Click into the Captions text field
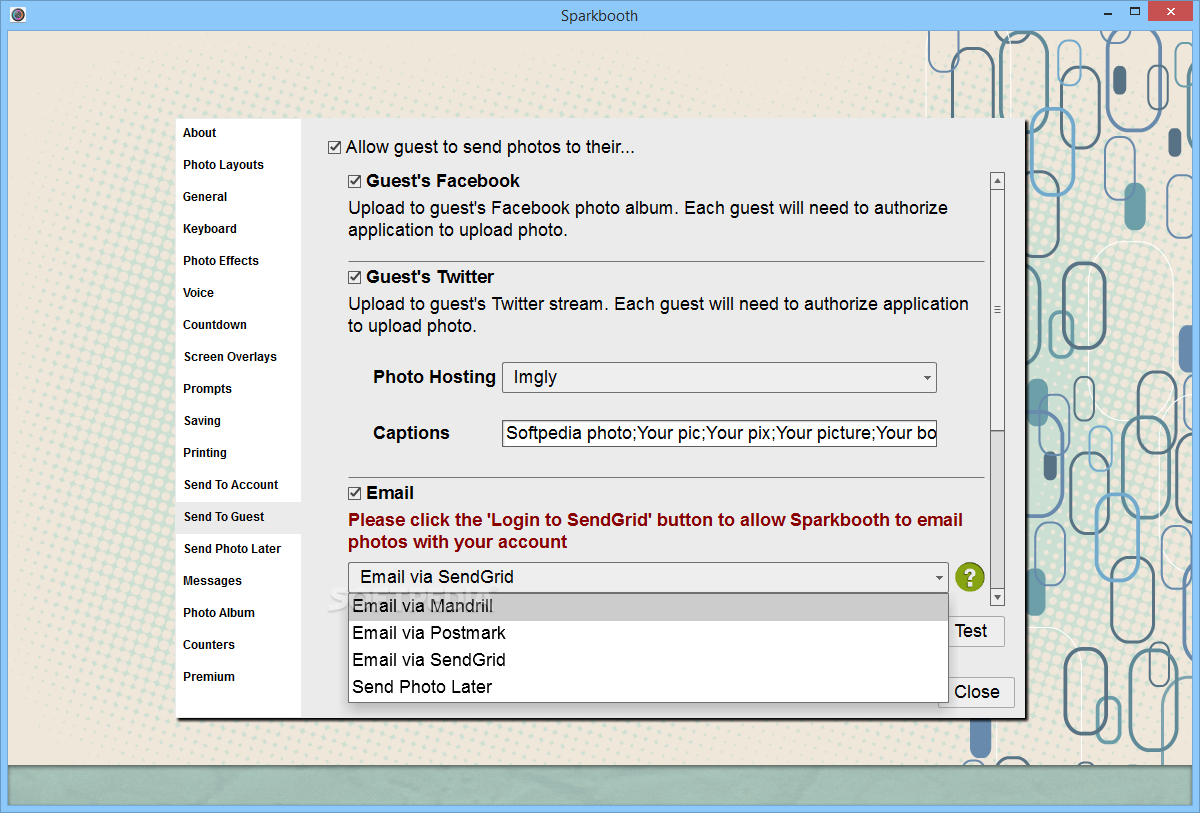This screenshot has height=813, width=1200. (719, 433)
